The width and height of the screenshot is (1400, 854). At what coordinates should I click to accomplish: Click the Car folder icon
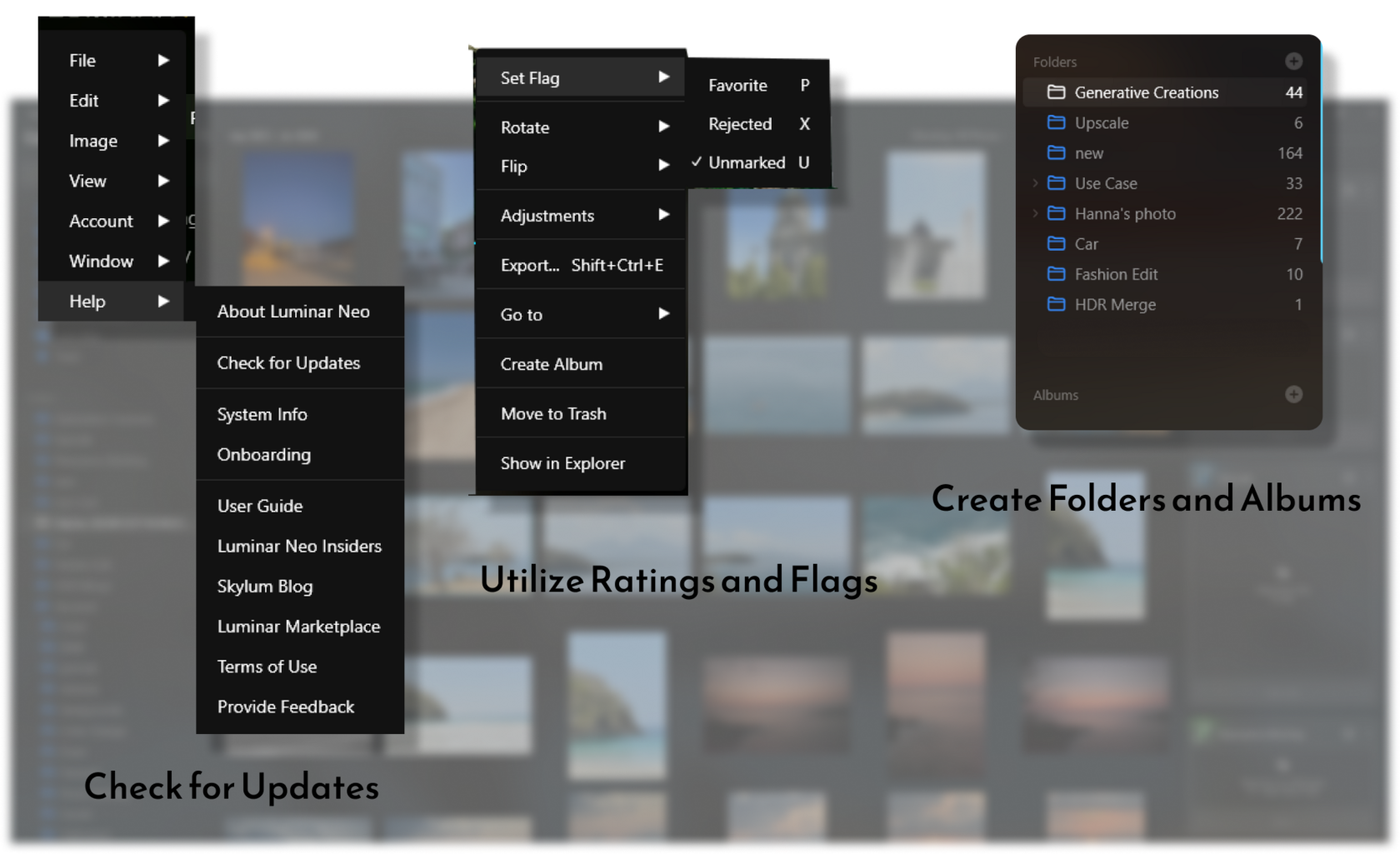pyautogui.click(x=1056, y=244)
